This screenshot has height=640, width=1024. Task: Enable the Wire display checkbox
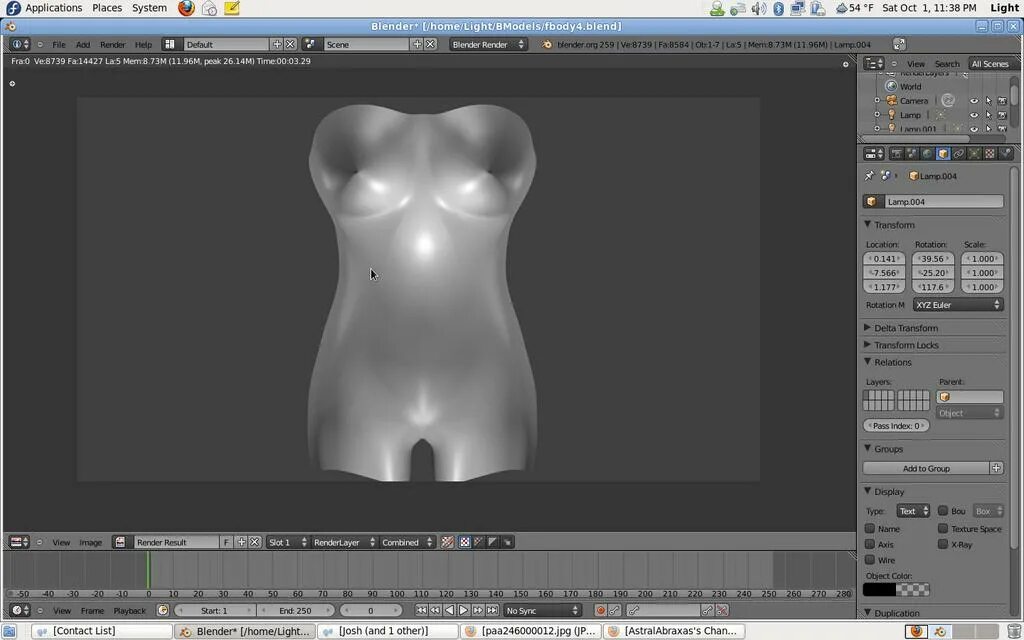tap(870, 560)
